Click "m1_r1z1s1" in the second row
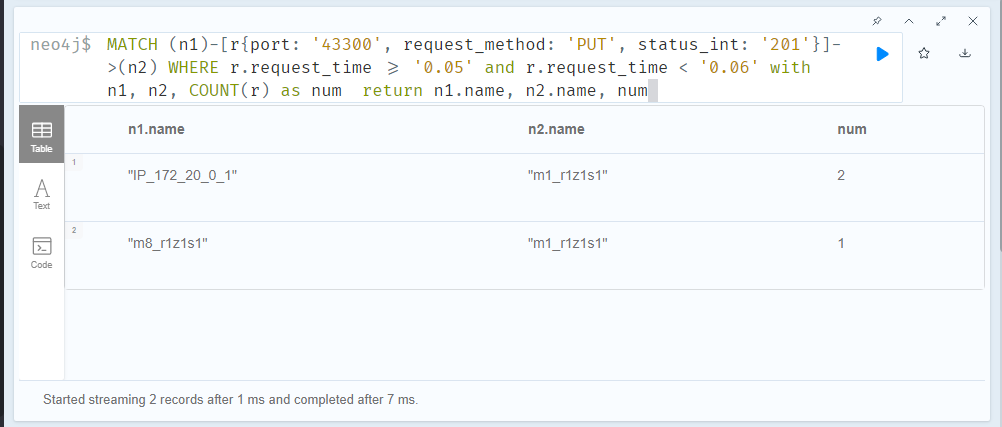This screenshot has width=1002, height=427. click(x=567, y=243)
